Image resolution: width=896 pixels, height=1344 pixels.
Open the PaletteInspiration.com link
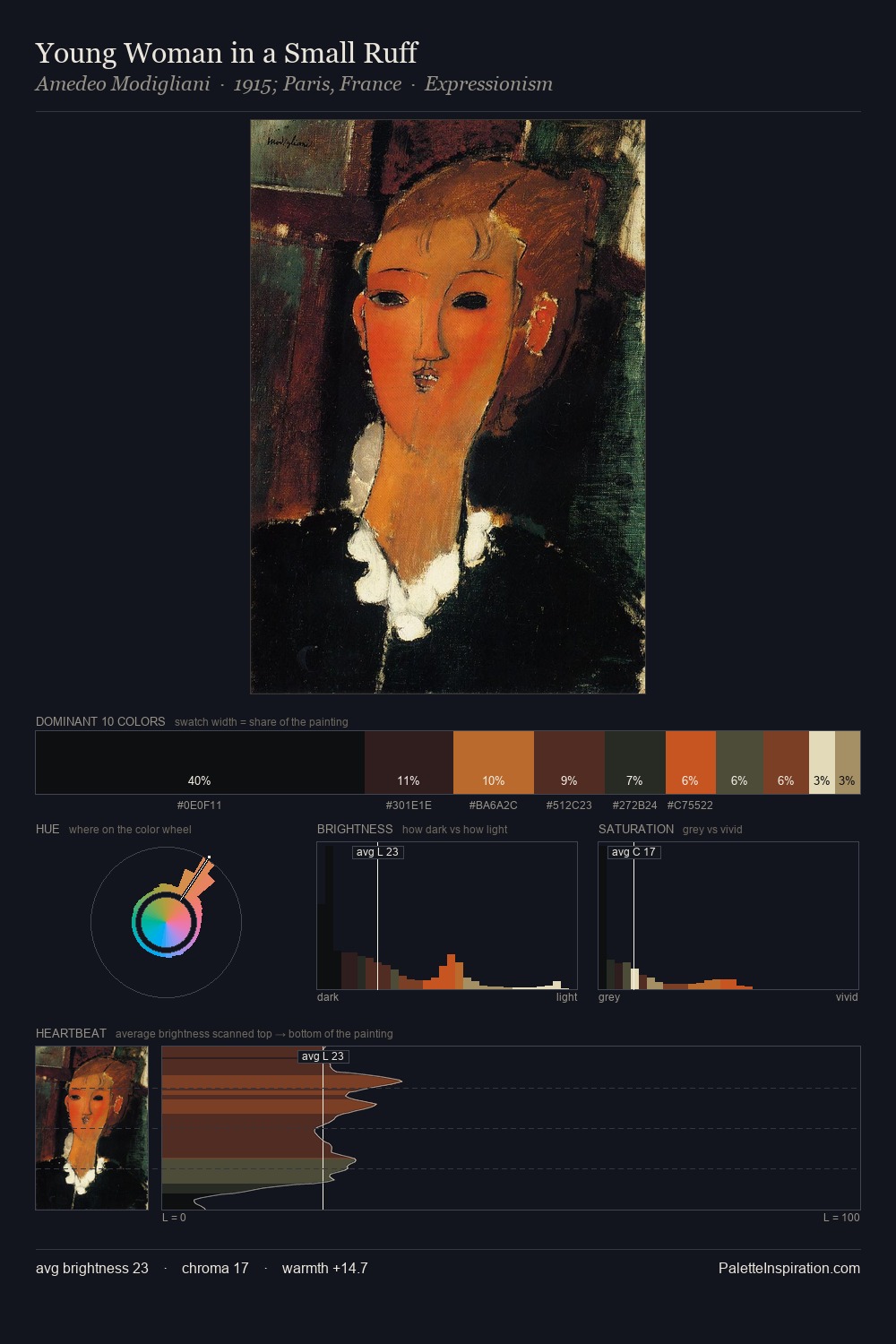(x=789, y=1268)
